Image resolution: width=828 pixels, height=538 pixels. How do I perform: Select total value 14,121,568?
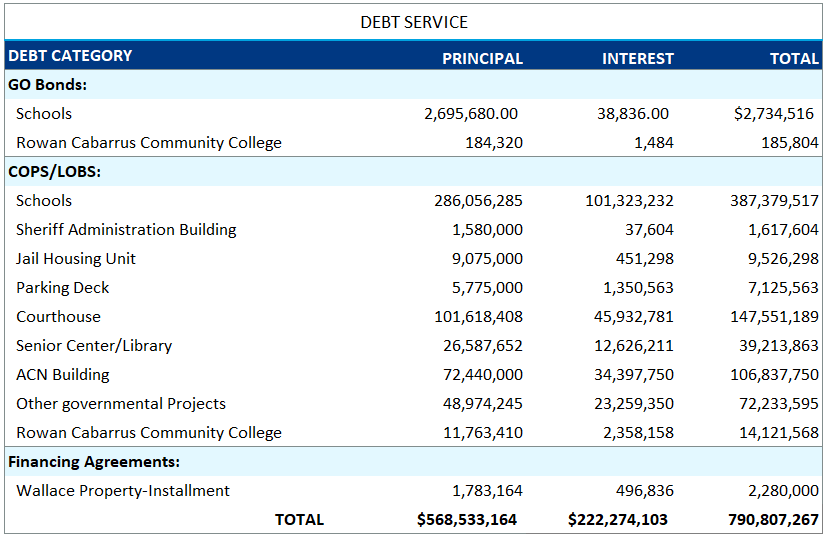pyautogui.click(x=779, y=433)
